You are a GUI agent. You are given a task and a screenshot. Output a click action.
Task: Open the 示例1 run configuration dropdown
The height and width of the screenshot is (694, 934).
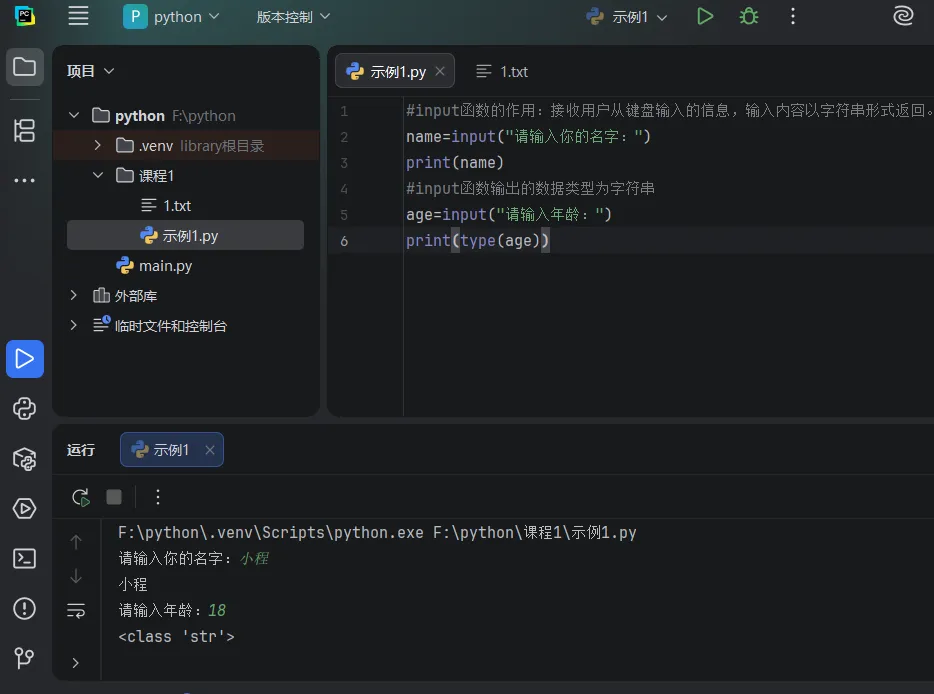(627, 17)
